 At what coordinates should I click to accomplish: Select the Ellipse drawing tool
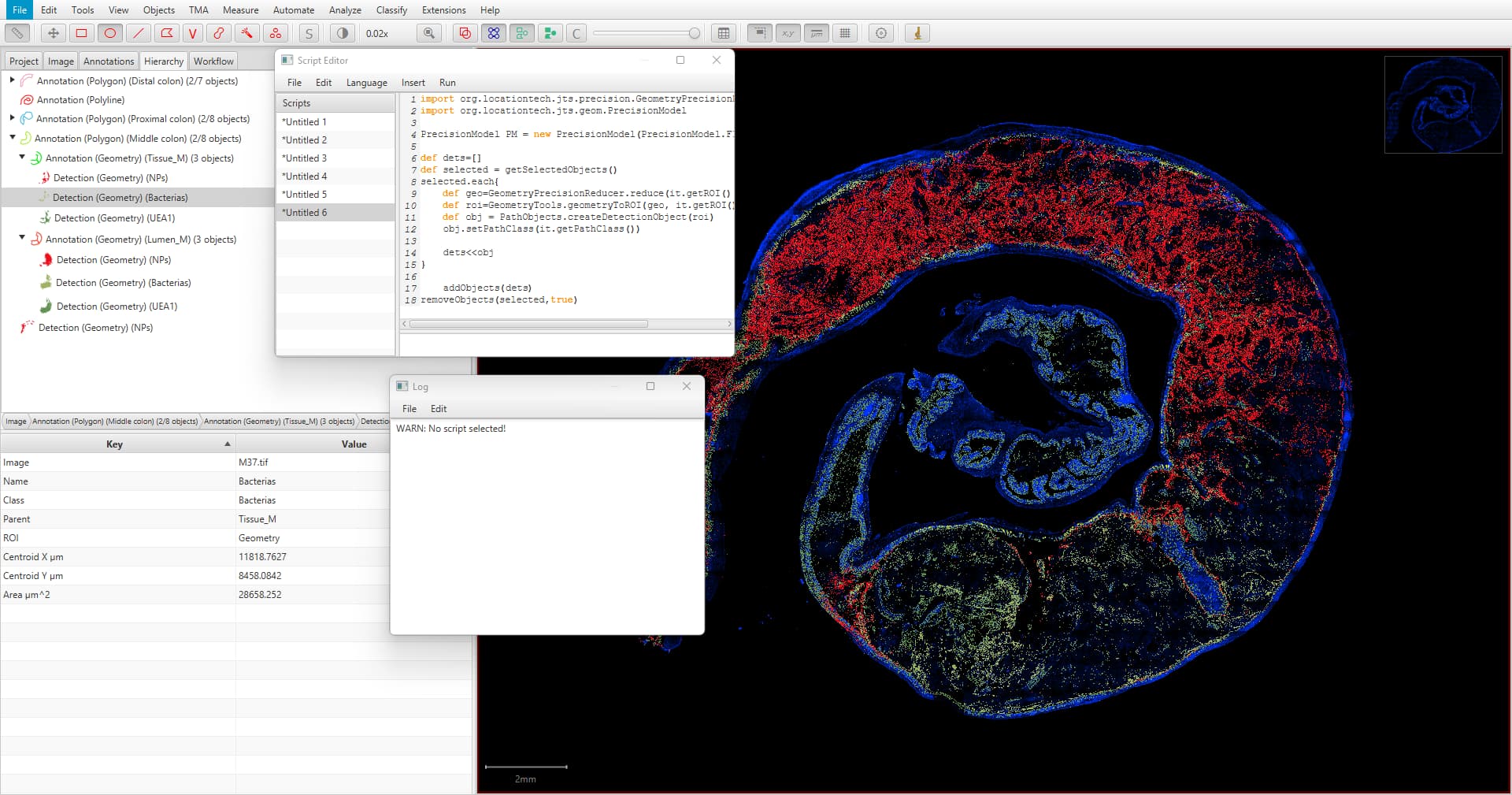110,33
